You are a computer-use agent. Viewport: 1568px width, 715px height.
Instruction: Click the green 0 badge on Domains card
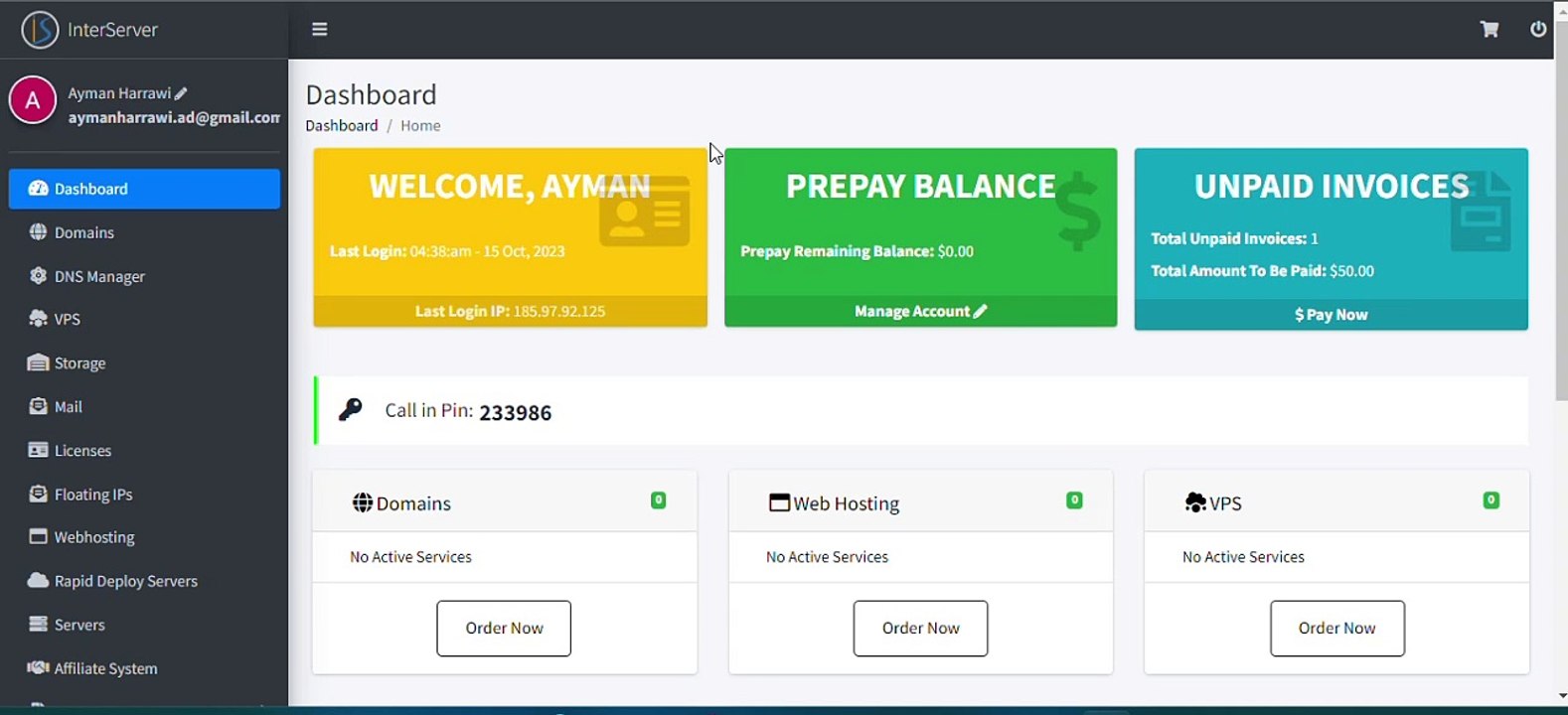(x=658, y=500)
